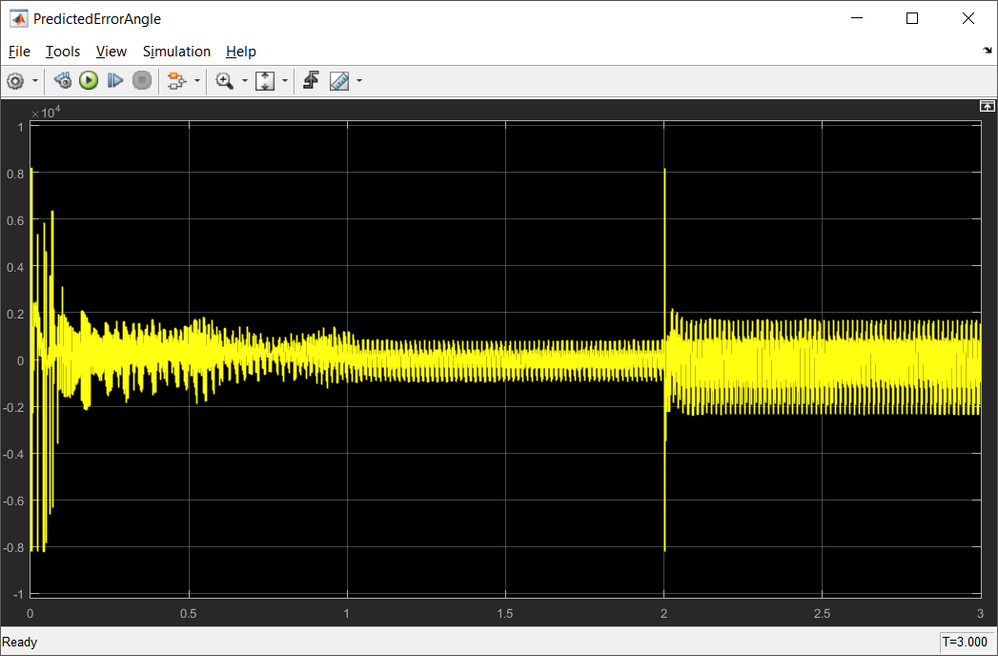
Task: Select the Zoom magnifier tool
Action: 224,81
